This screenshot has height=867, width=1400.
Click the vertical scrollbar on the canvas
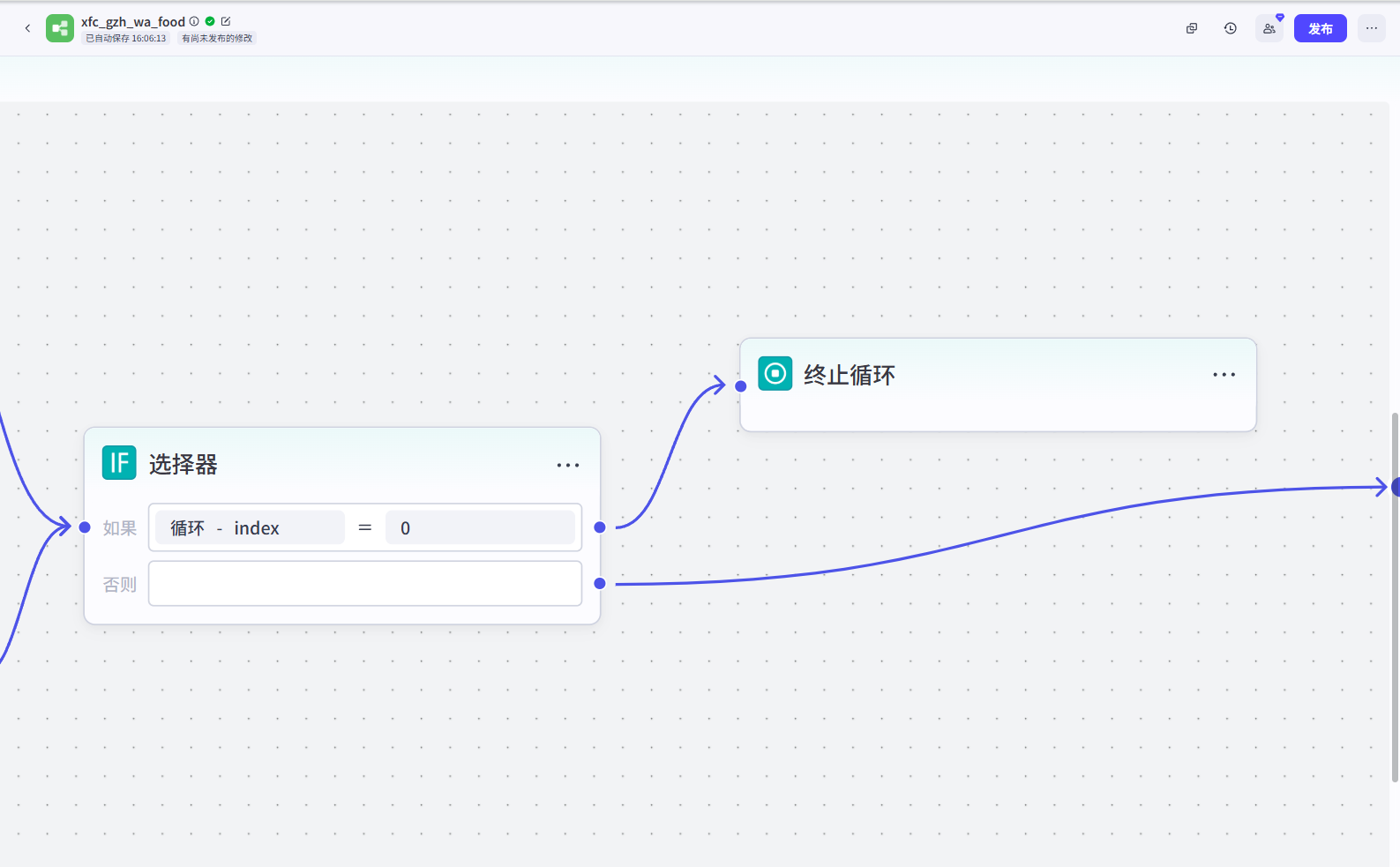coord(1395,597)
